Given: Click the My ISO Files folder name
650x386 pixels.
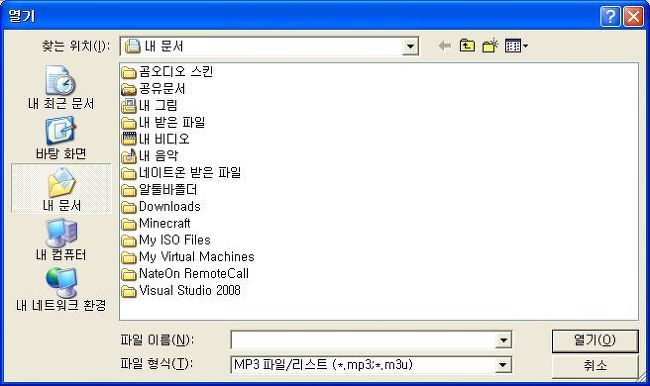Looking at the screenshot, I should tap(175, 240).
